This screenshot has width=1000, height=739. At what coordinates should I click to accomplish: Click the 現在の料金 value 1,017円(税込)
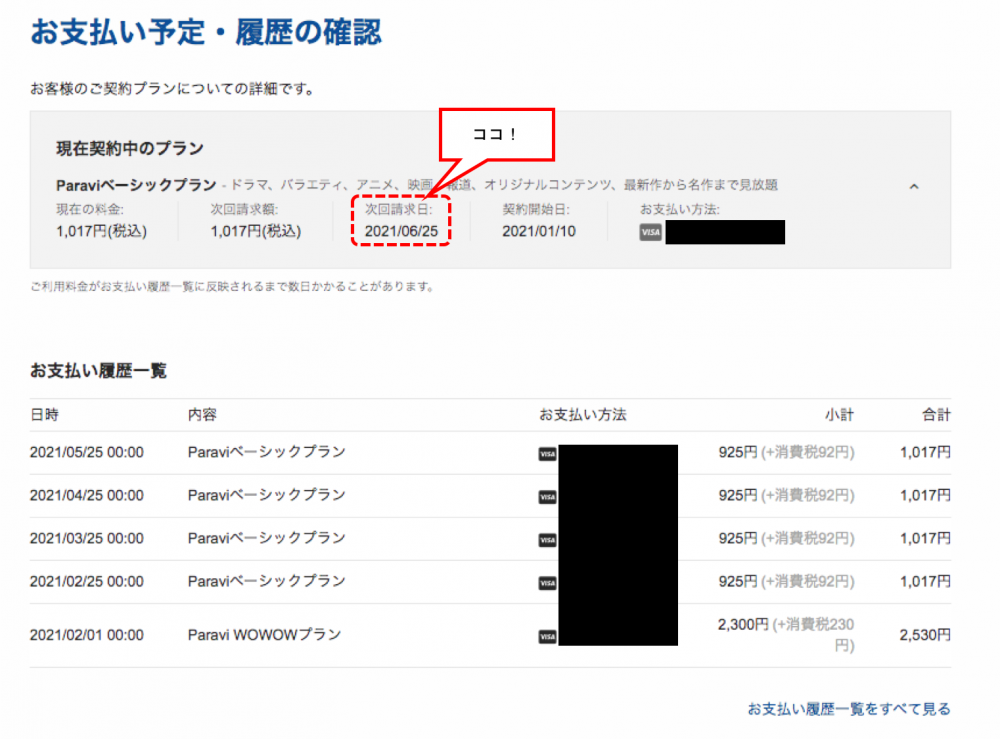click(101, 231)
